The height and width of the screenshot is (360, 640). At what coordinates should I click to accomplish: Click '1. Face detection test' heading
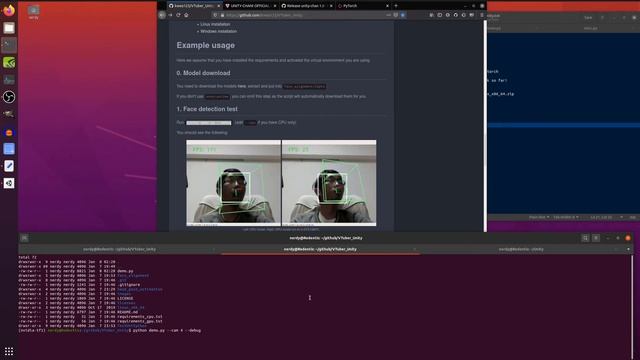[207, 109]
